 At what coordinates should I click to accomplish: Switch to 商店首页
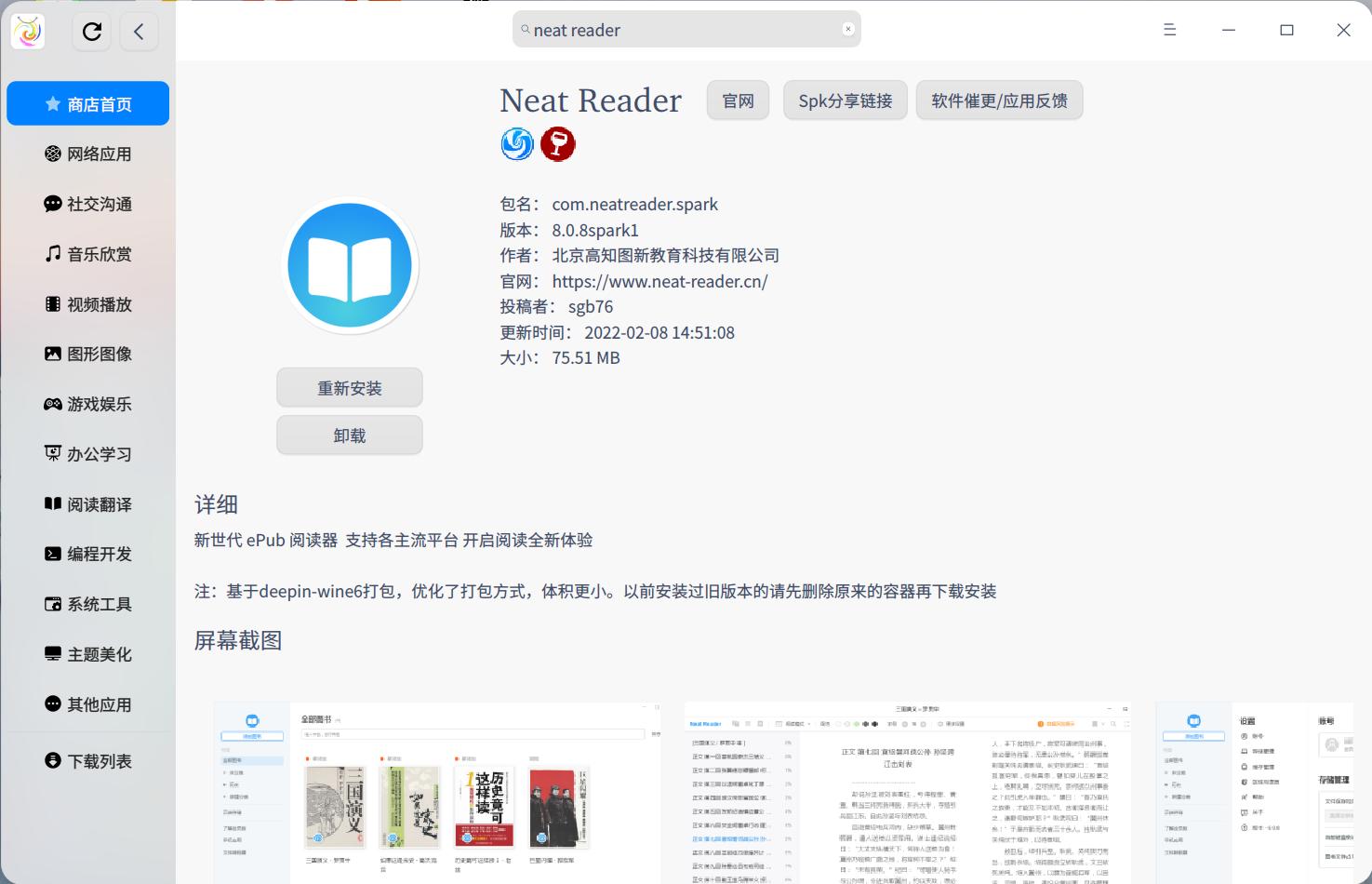coord(87,103)
